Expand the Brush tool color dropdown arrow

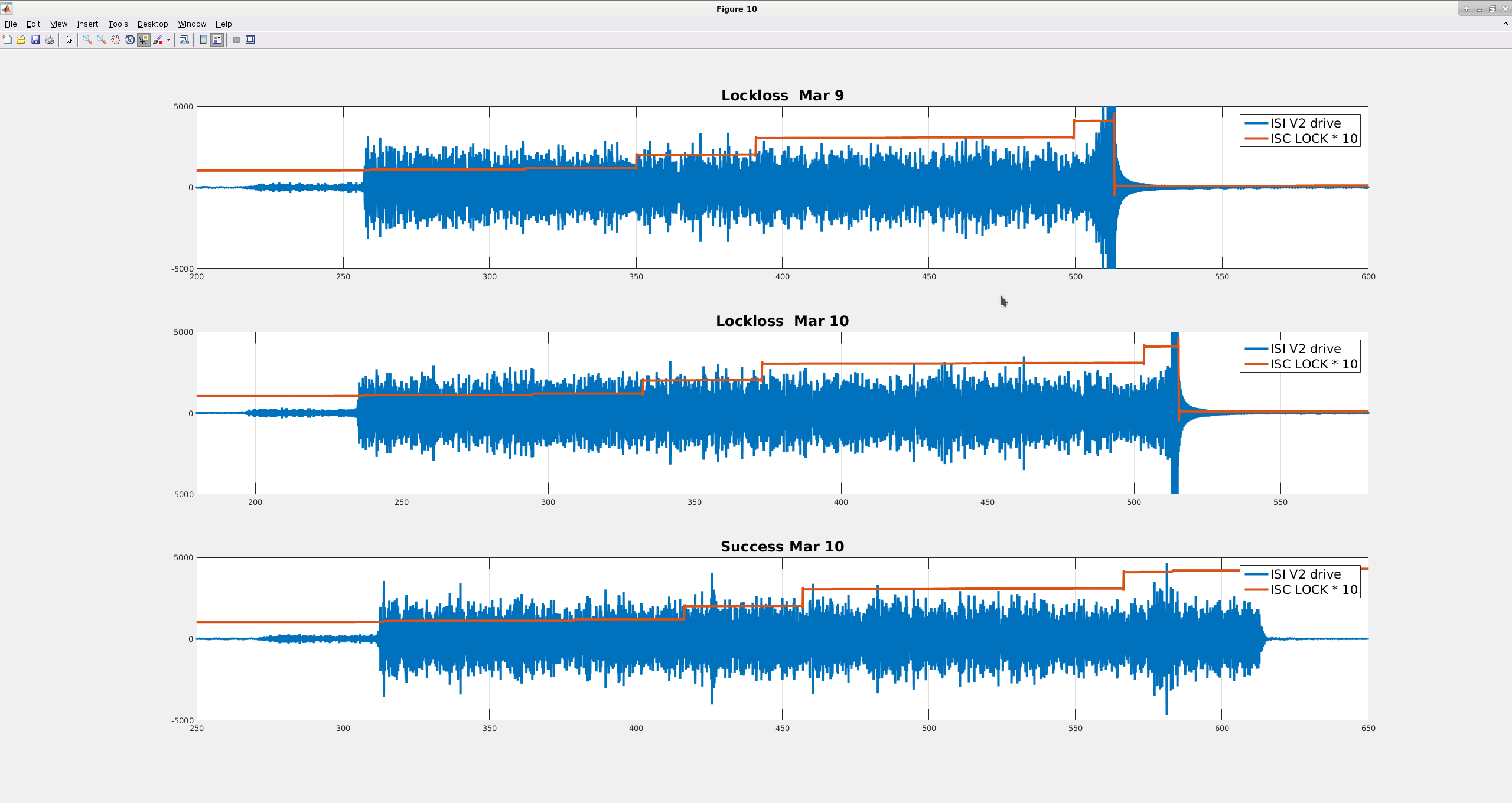point(168,40)
